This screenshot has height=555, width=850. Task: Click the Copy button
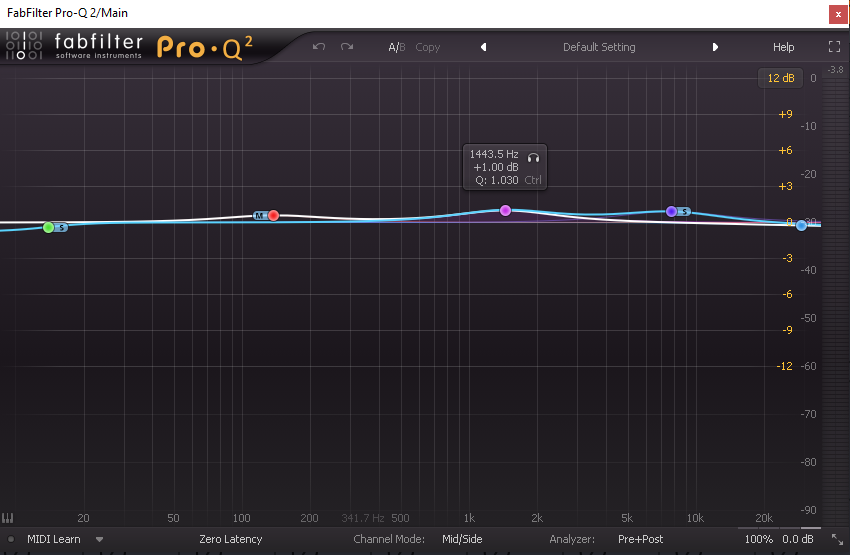428,47
